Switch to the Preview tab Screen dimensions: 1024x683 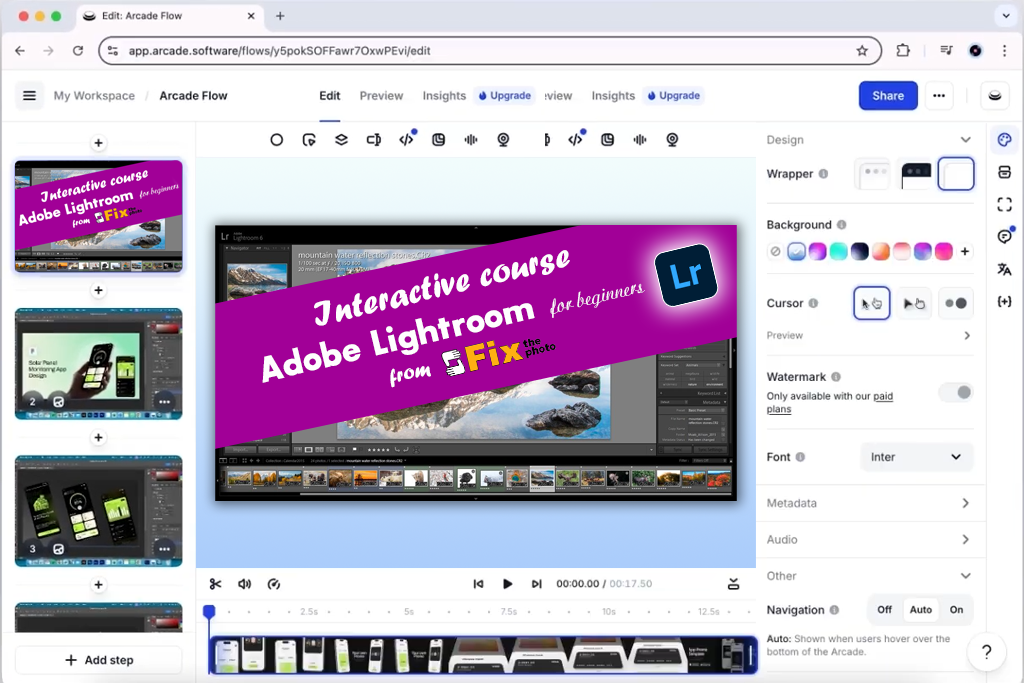[381, 96]
